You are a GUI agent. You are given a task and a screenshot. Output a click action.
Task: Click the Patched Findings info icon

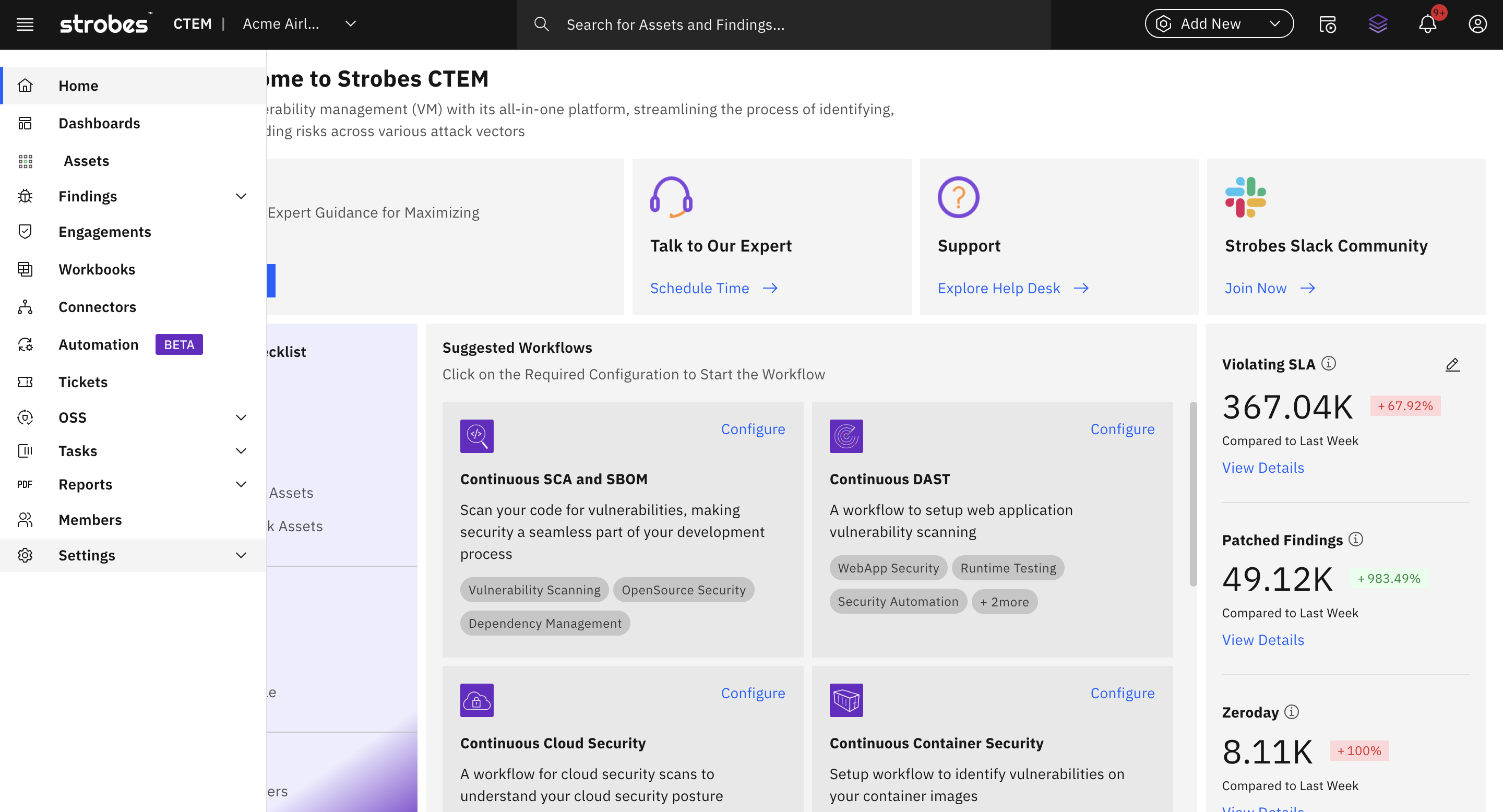pos(1356,539)
